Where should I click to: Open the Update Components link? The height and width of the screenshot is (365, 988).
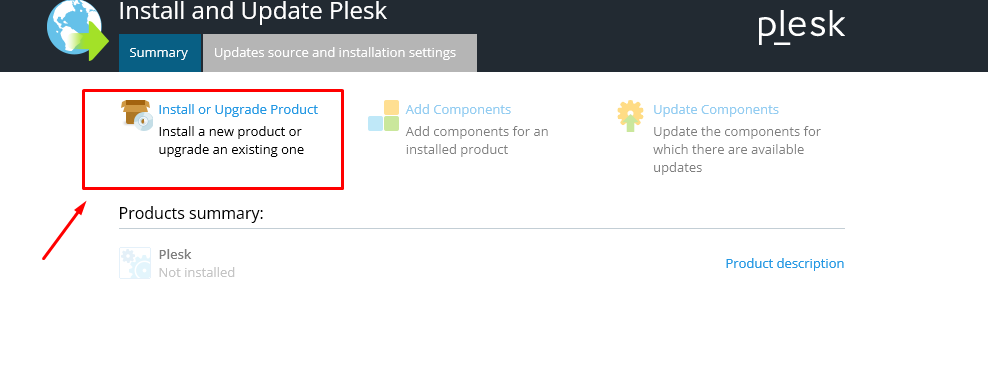pyautogui.click(x=716, y=110)
